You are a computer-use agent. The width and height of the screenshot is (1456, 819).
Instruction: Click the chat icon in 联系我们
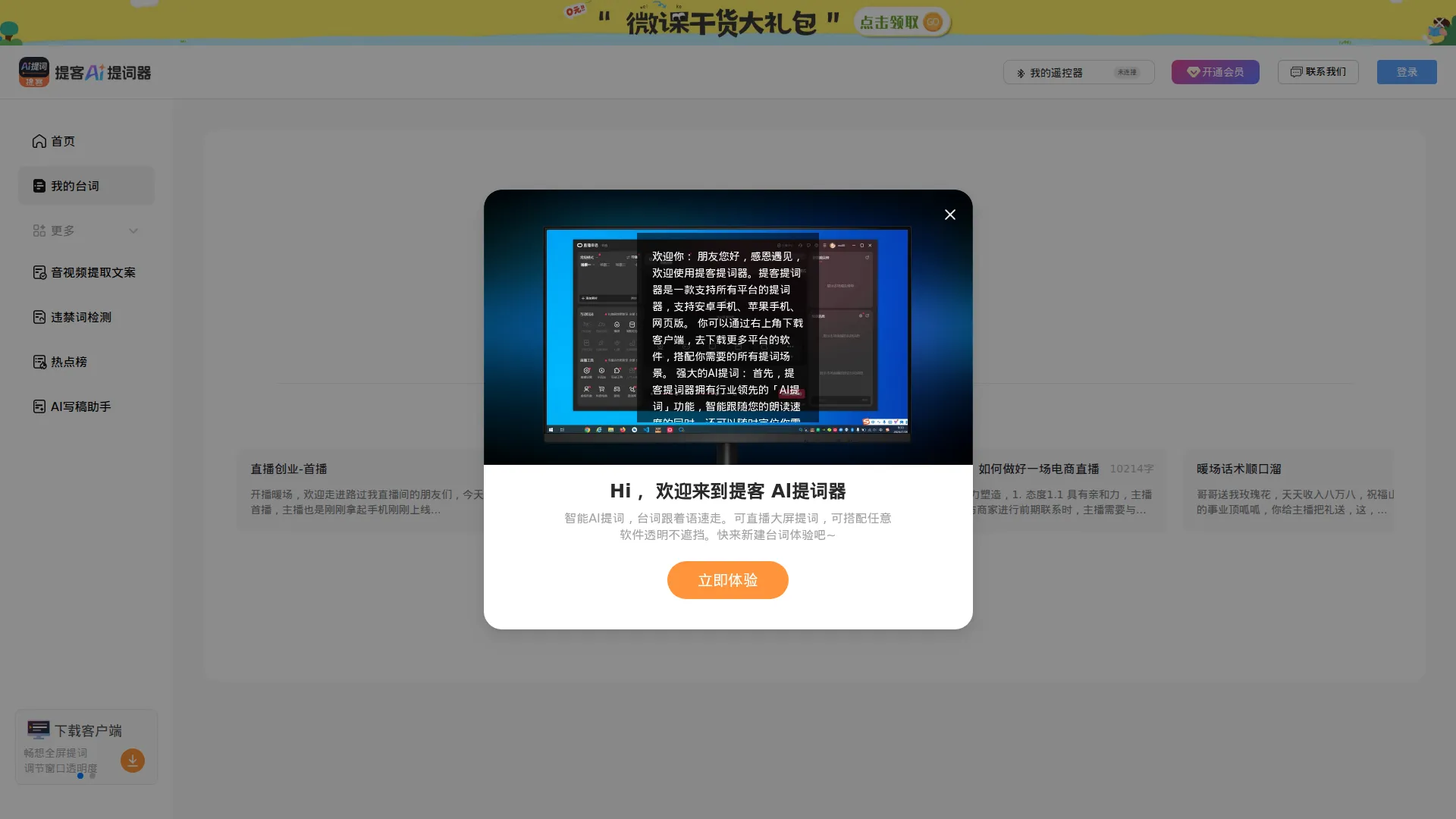tap(1297, 72)
